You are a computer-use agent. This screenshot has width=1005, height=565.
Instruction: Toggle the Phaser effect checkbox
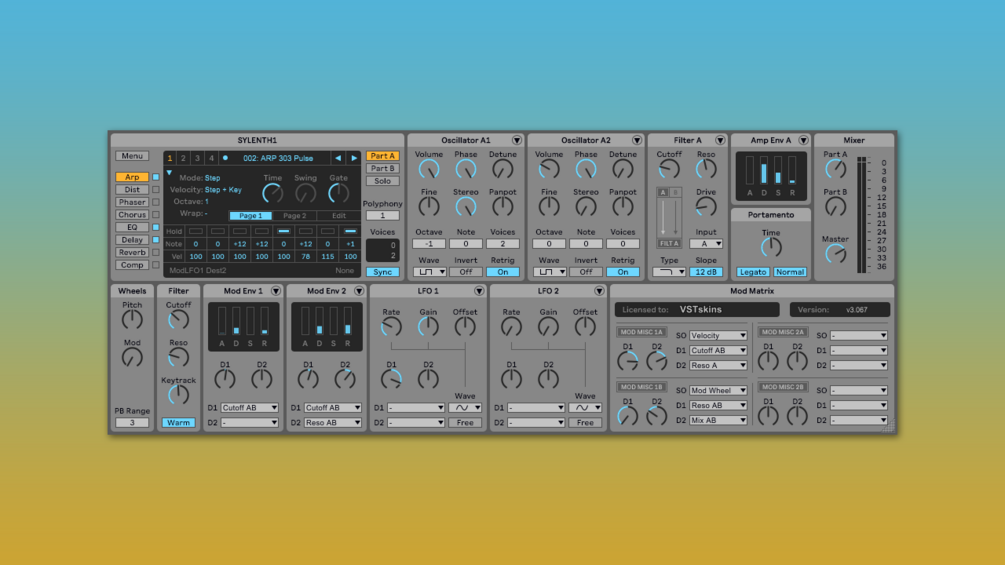156,202
